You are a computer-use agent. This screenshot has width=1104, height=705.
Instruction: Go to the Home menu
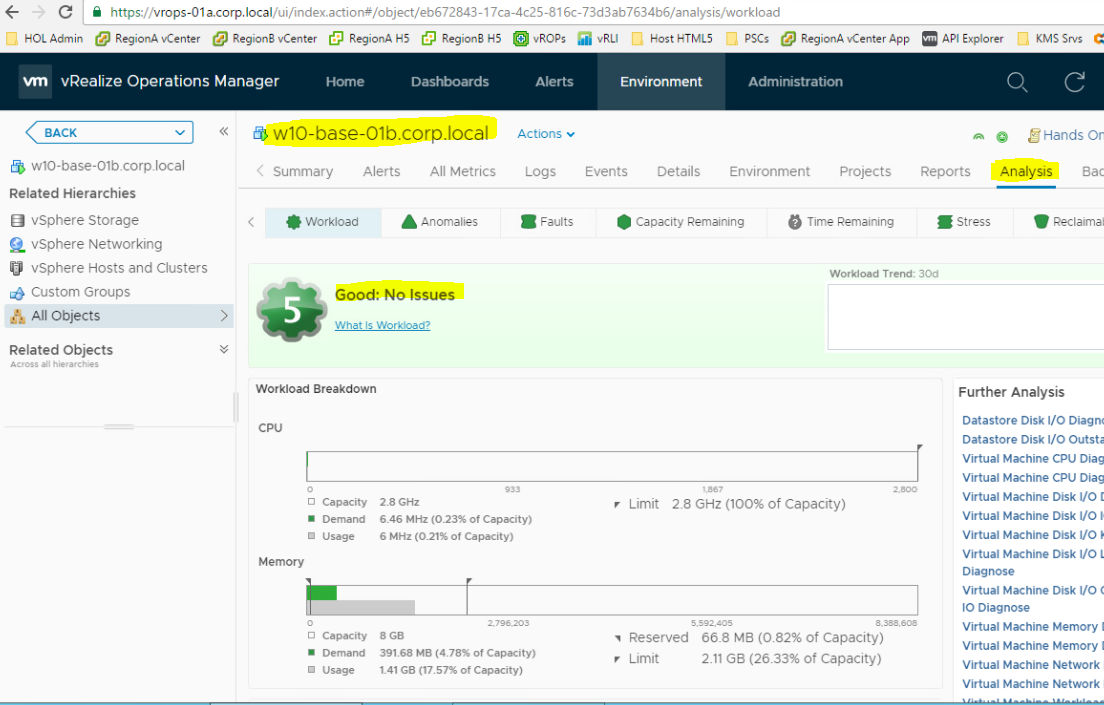pyautogui.click(x=345, y=82)
